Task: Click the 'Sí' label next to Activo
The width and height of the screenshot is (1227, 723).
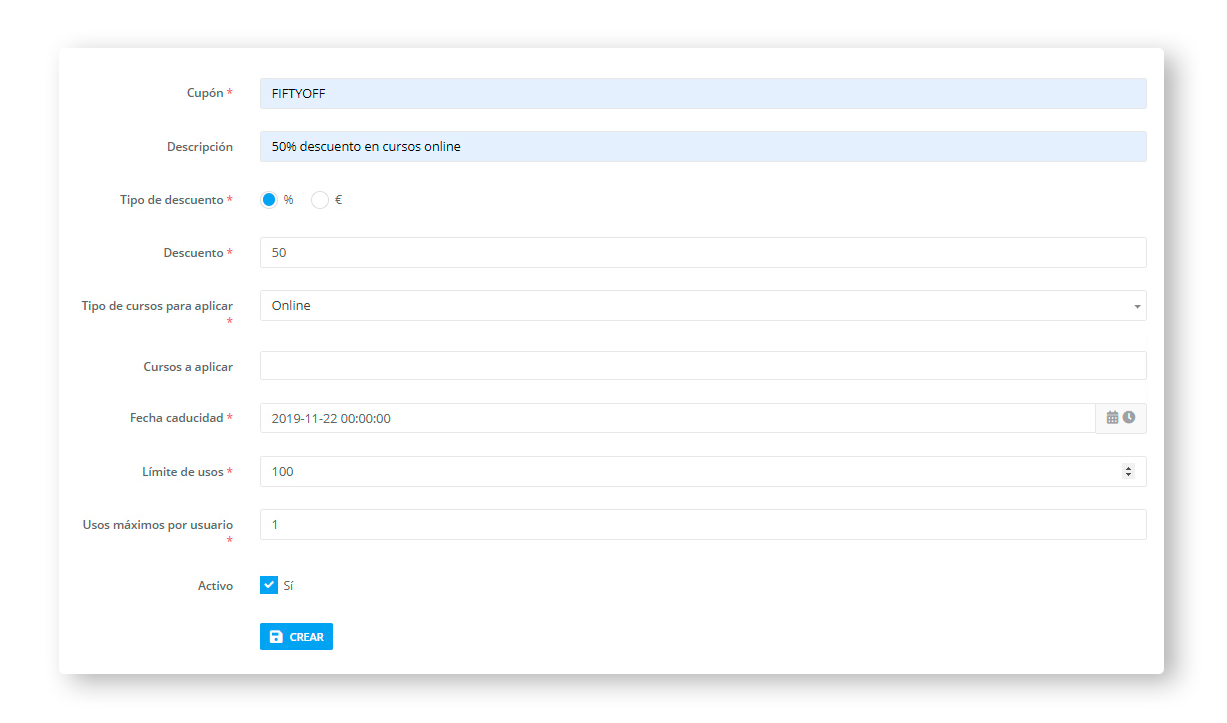Action: click(x=289, y=586)
